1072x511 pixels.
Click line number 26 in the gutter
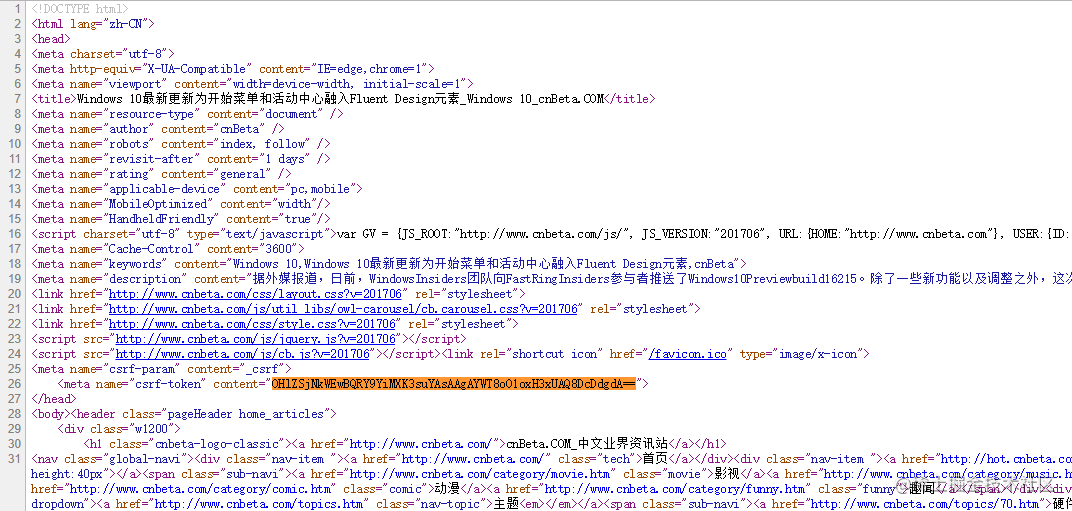[14, 384]
